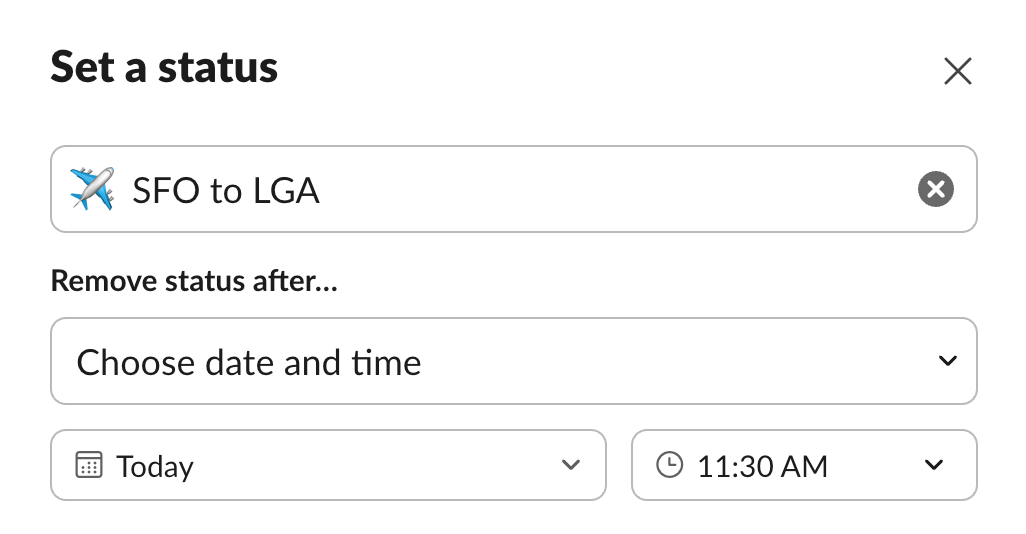Select the "11:30 AM" time text

point(762,466)
